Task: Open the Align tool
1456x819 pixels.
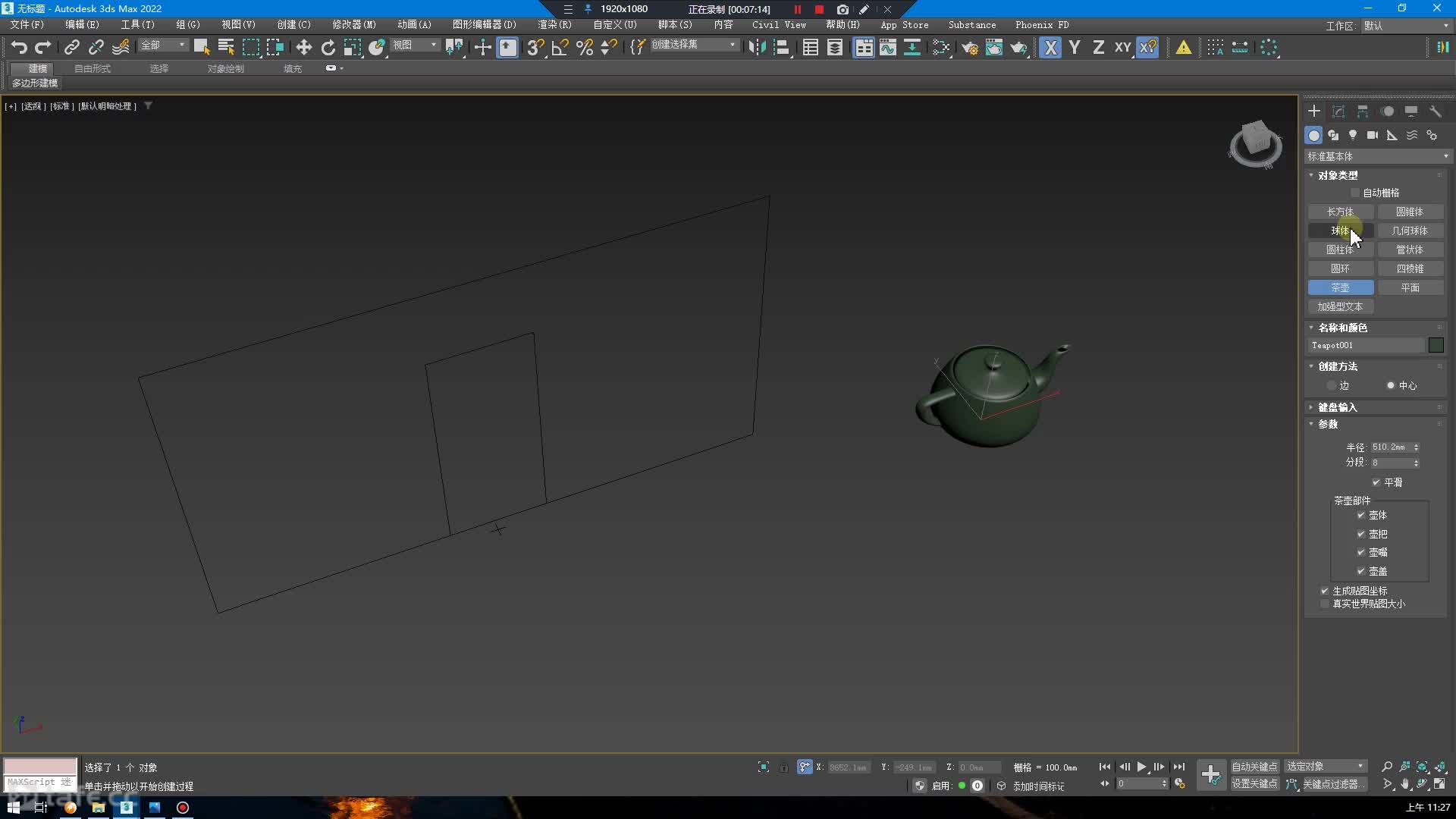Action: [x=780, y=47]
